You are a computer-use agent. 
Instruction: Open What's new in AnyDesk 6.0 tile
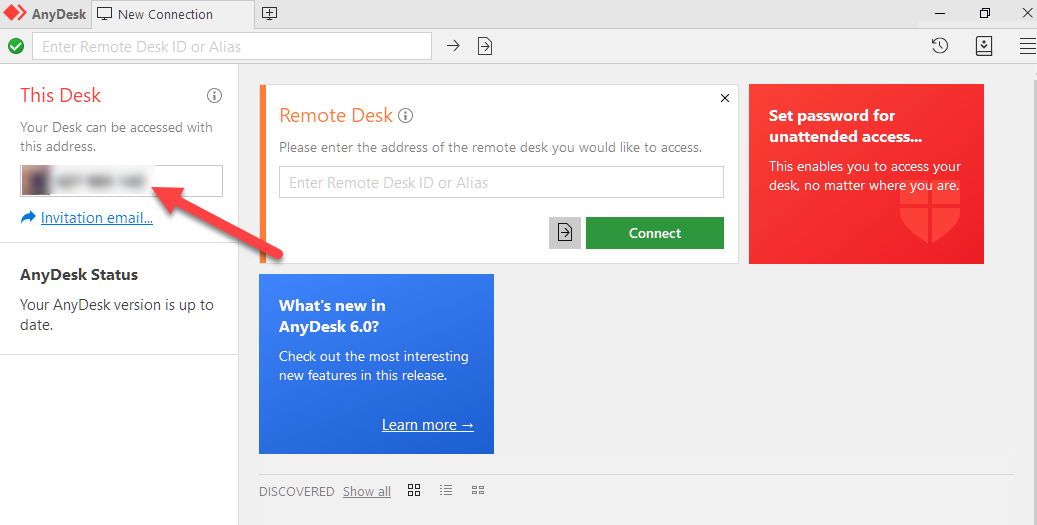[376, 364]
